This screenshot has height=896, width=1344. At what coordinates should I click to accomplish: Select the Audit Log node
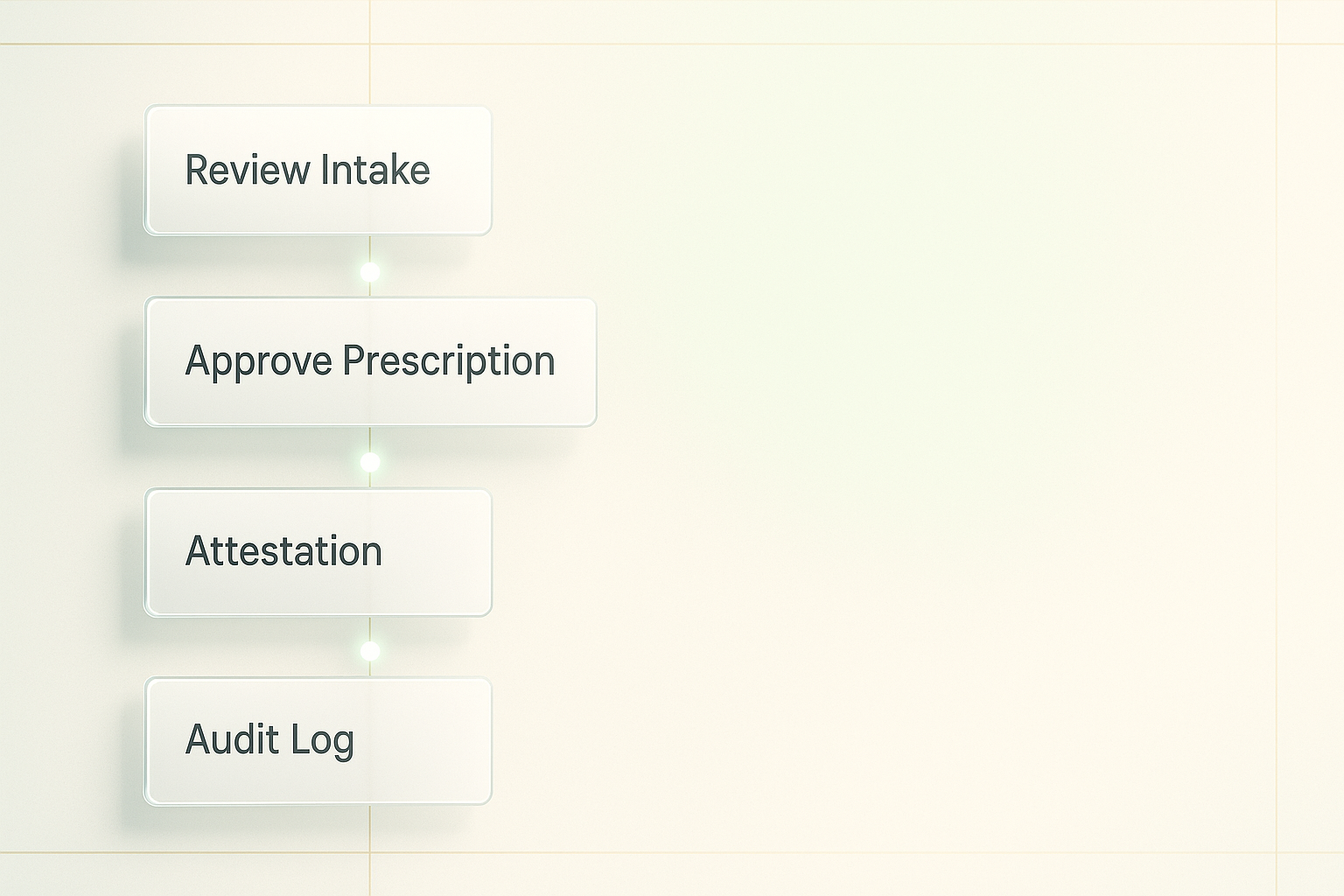coord(318,741)
